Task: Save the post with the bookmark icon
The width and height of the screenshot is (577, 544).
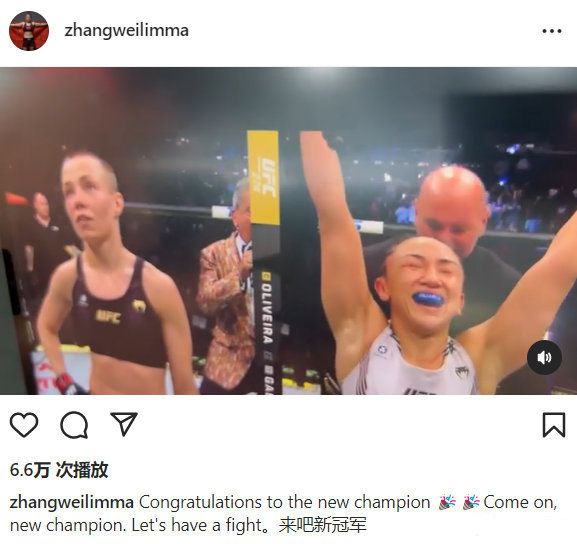Action: pos(553,425)
